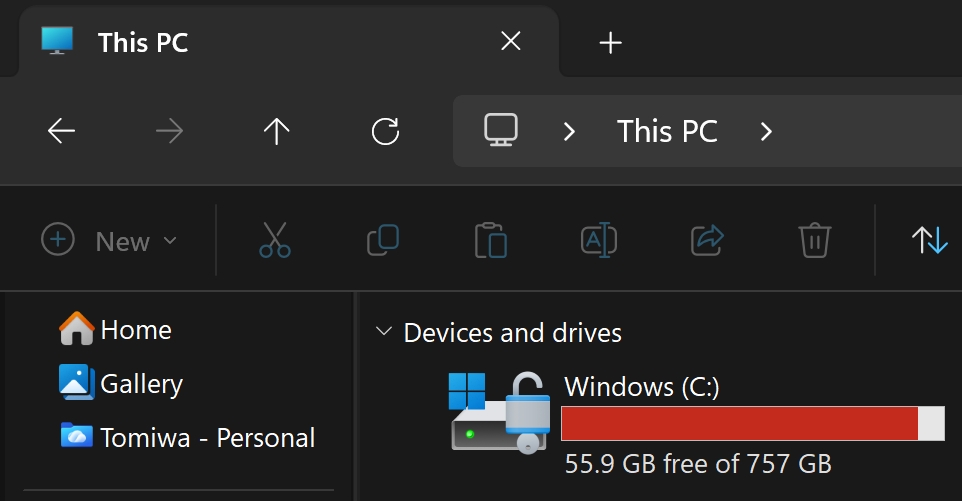Open Tomiwa - Personal OneDrive folder

(207, 438)
